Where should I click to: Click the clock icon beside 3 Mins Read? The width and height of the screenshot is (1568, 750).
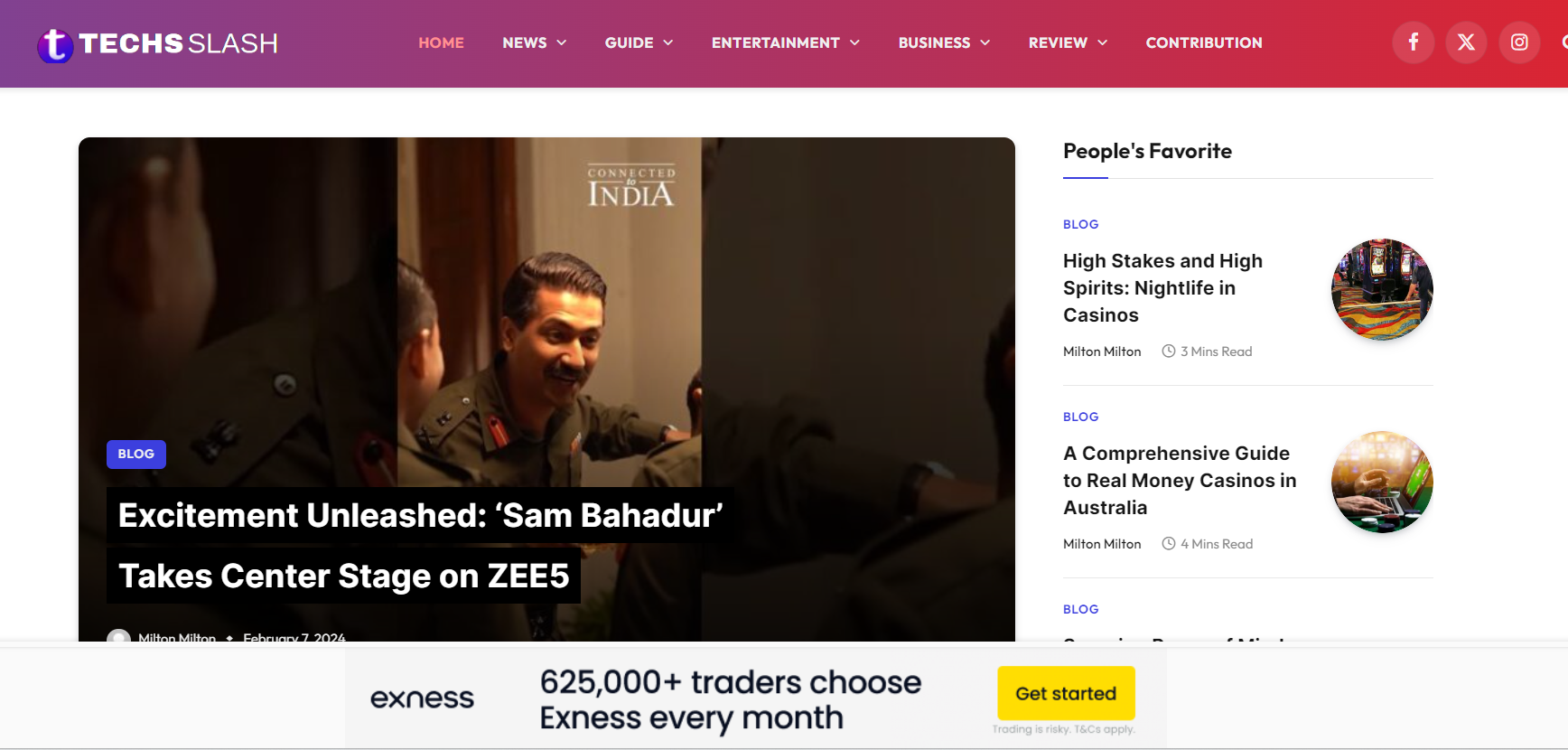1168,352
